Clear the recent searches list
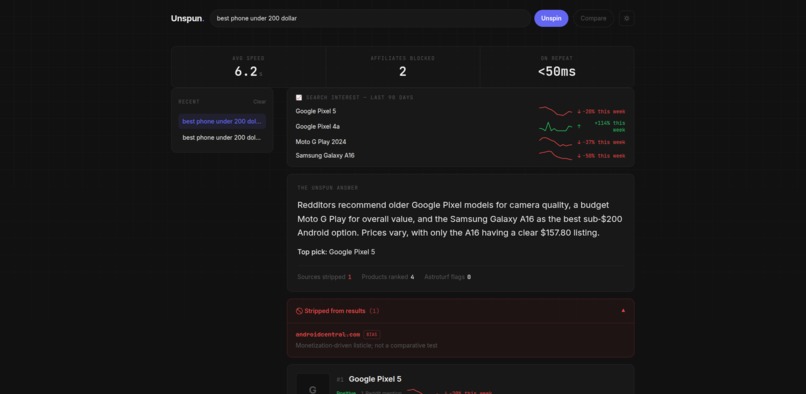This screenshot has width=806, height=394. tap(260, 102)
